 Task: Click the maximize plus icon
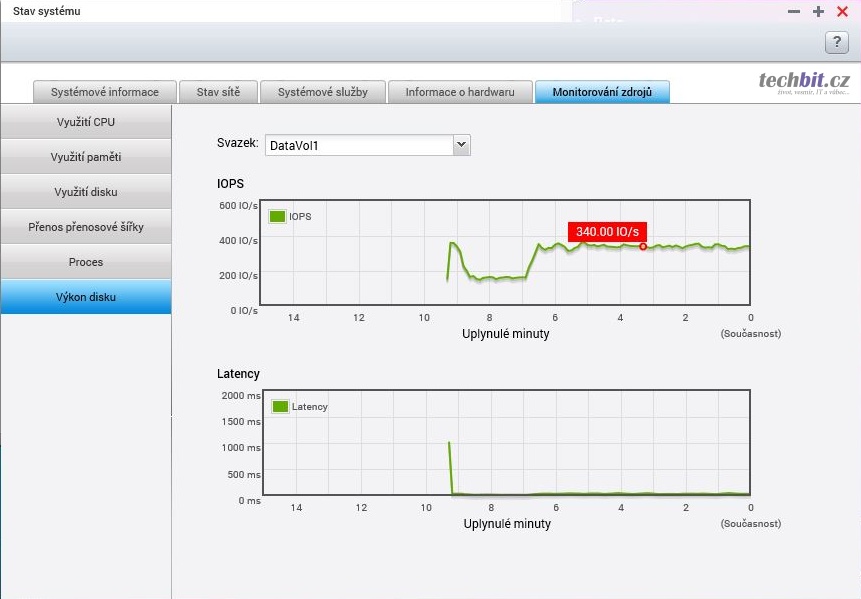[x=818, y=11]
